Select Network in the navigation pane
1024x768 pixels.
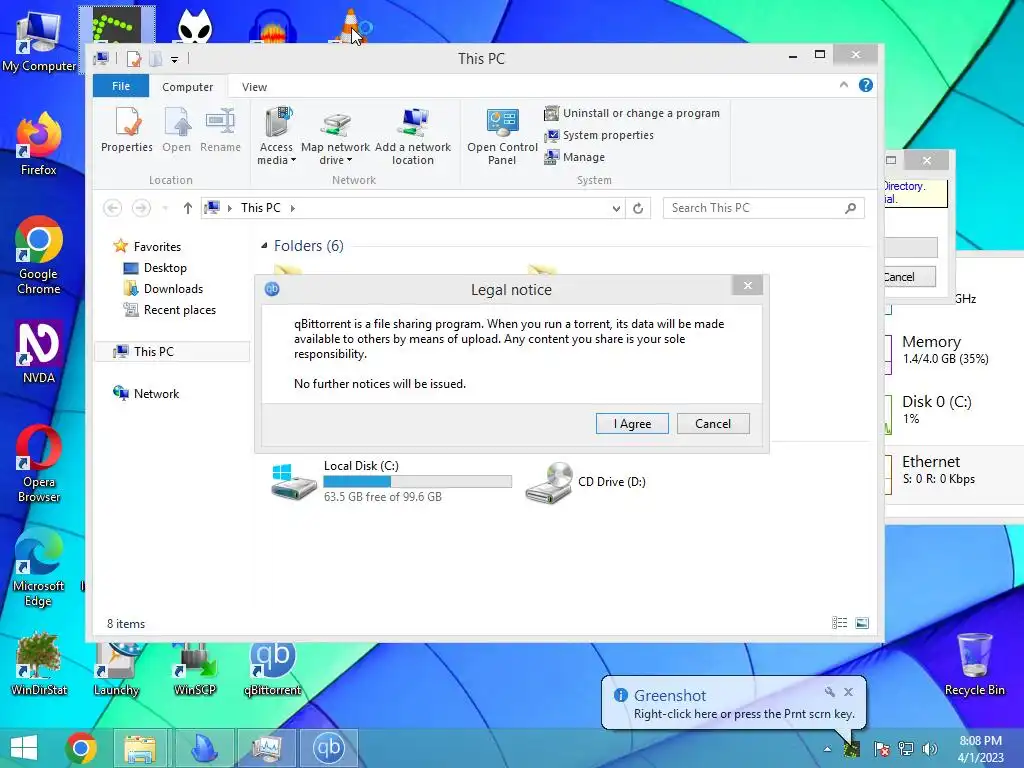(146, 393)
